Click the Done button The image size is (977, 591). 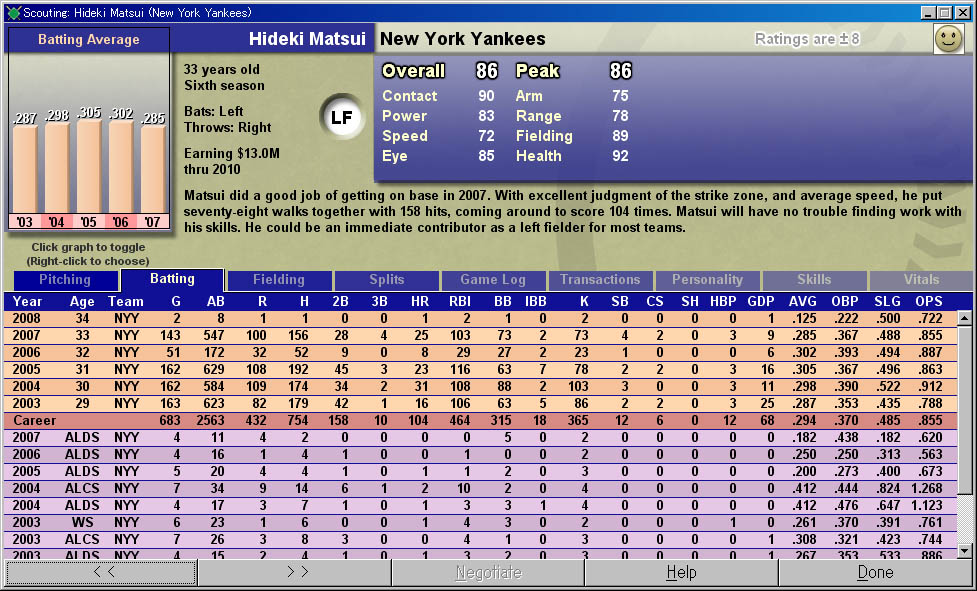875,572
